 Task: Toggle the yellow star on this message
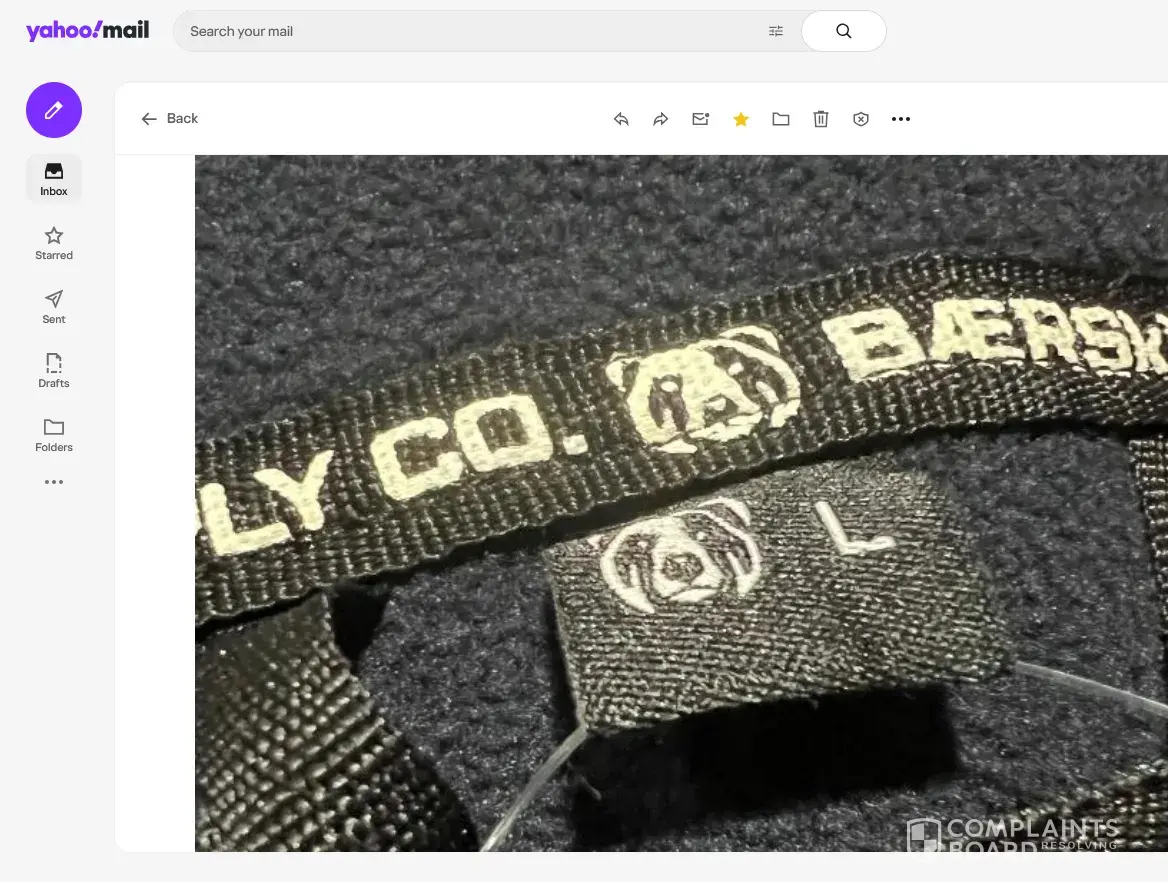coord(741,119)
